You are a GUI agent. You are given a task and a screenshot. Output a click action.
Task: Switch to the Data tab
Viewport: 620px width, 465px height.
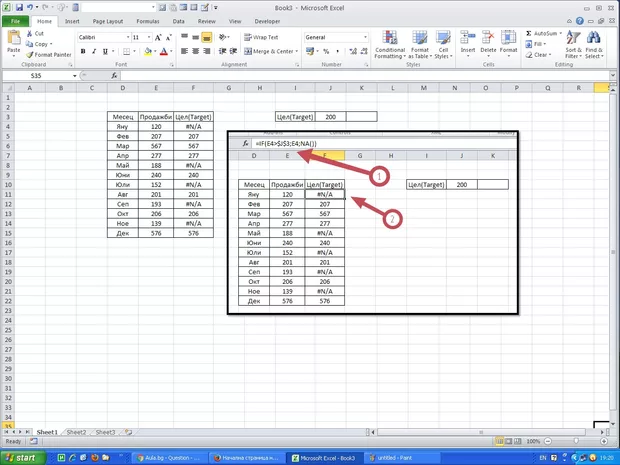point(178,21)
